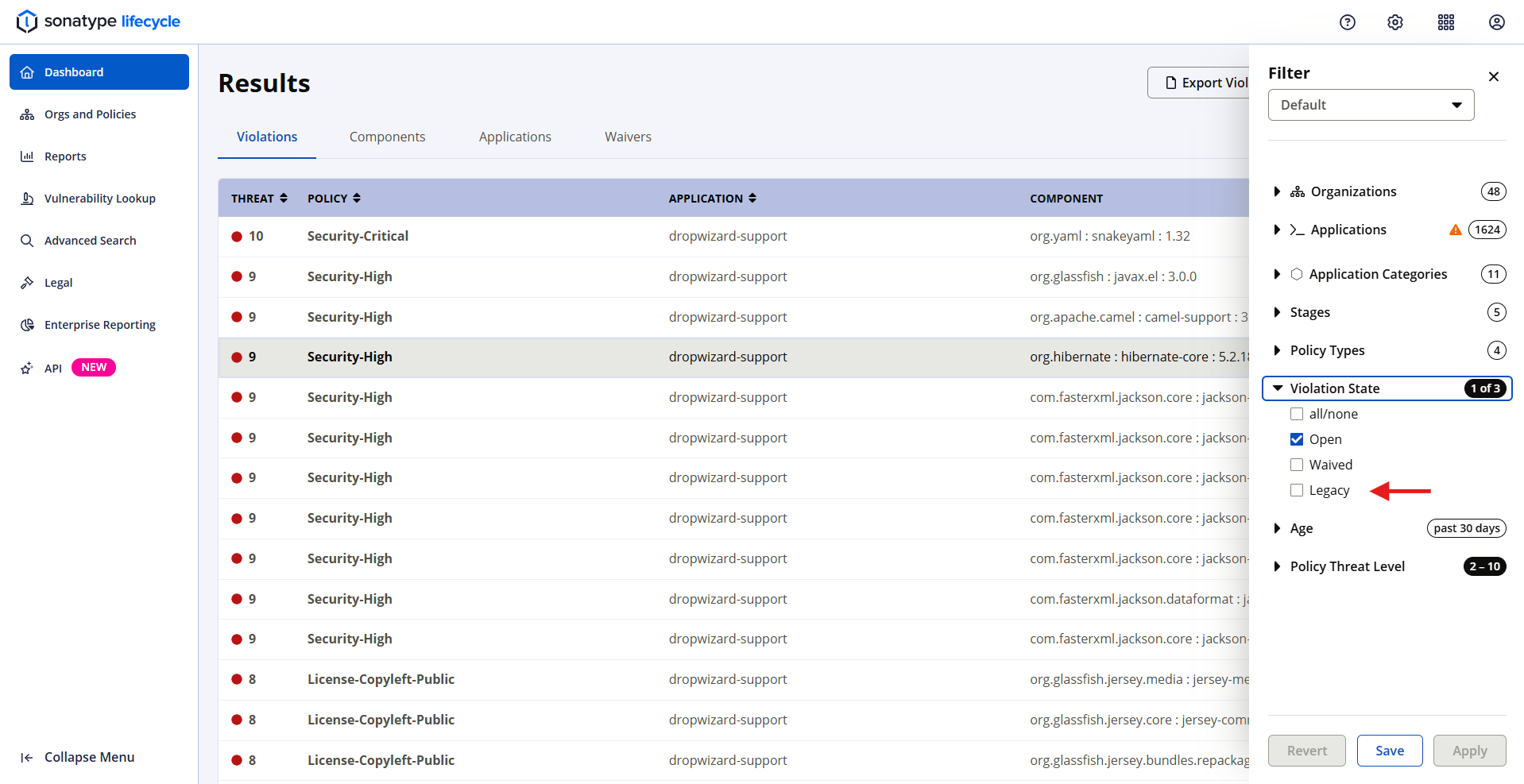Click the sort arrows on POLICY column
The width and height of the screenshot is (1524, 784).
[x=357, y=199]
